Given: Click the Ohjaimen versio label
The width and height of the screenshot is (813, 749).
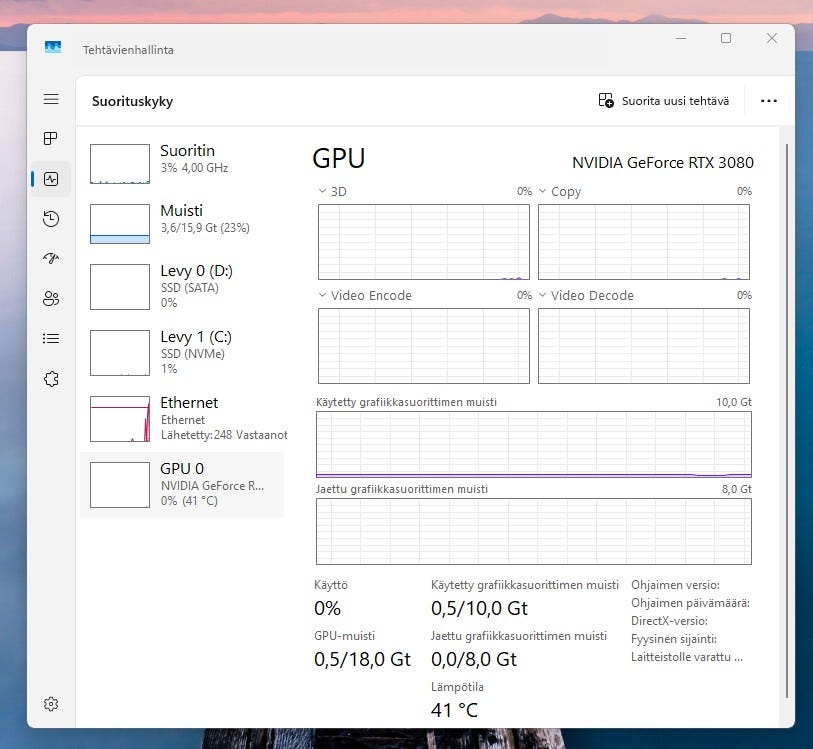Looking at the screenshot, I should 675,585.
